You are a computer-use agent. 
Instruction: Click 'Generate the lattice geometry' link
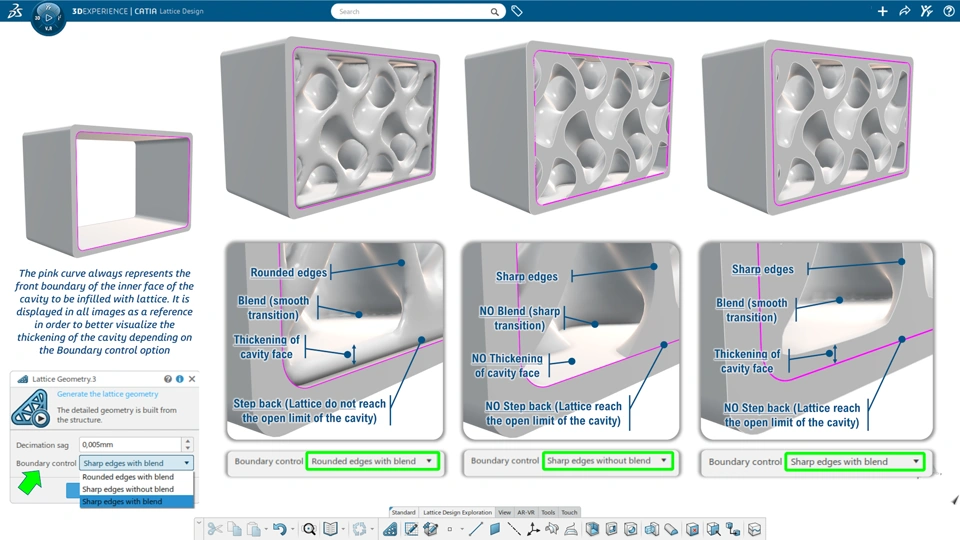108,394
